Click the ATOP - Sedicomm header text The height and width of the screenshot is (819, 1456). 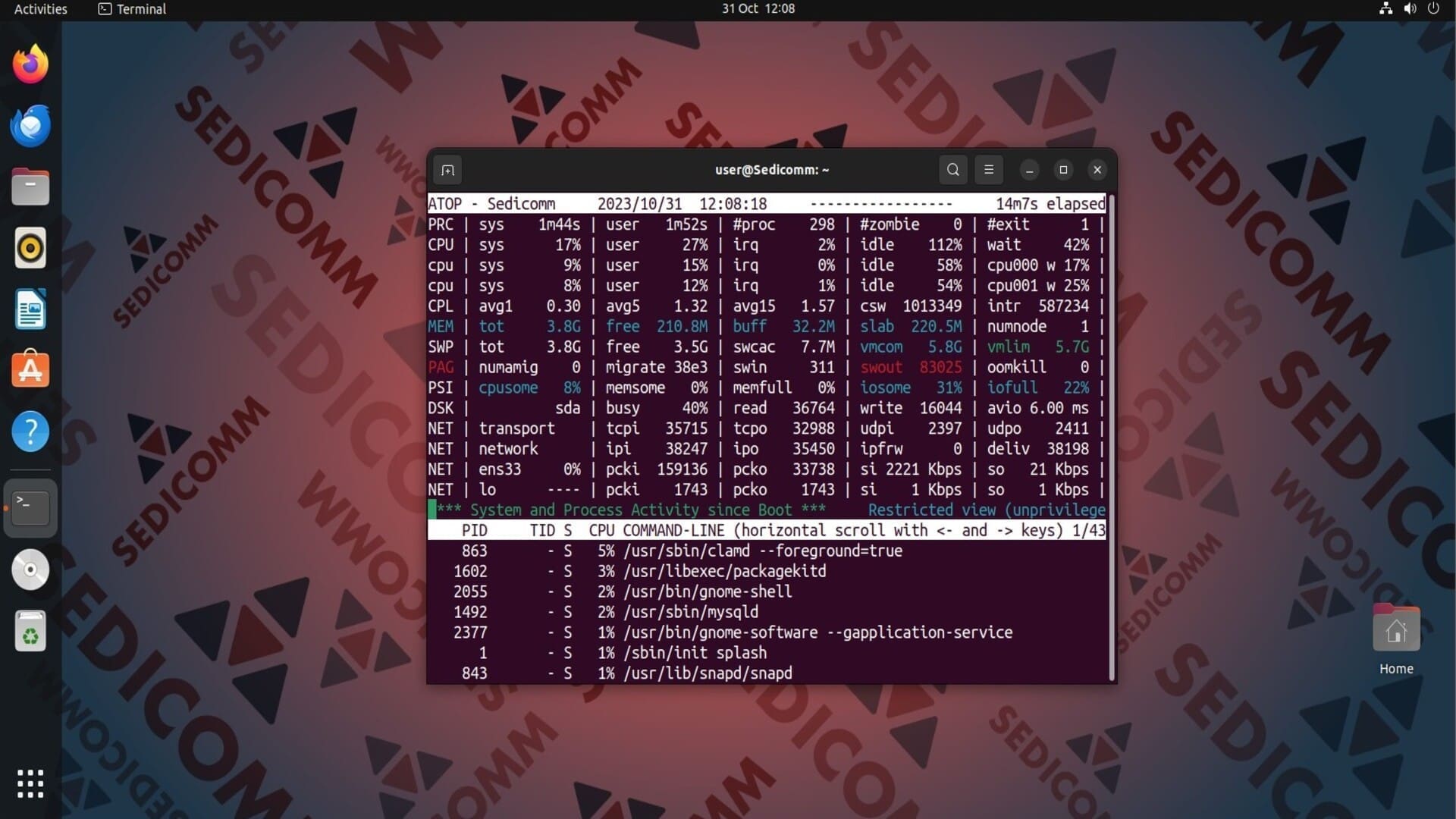tap(491, 204)
